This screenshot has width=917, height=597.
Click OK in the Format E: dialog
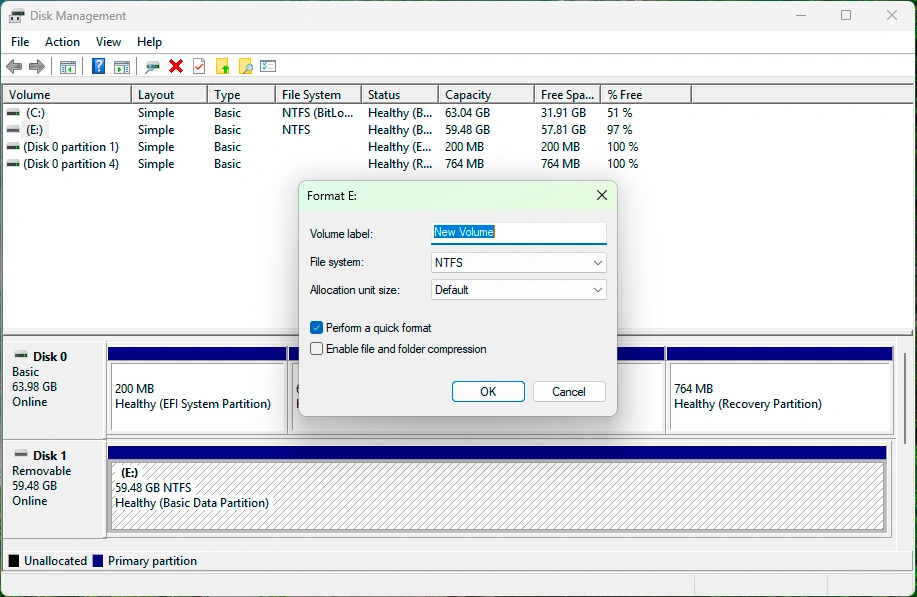click(x=488, y=392)
